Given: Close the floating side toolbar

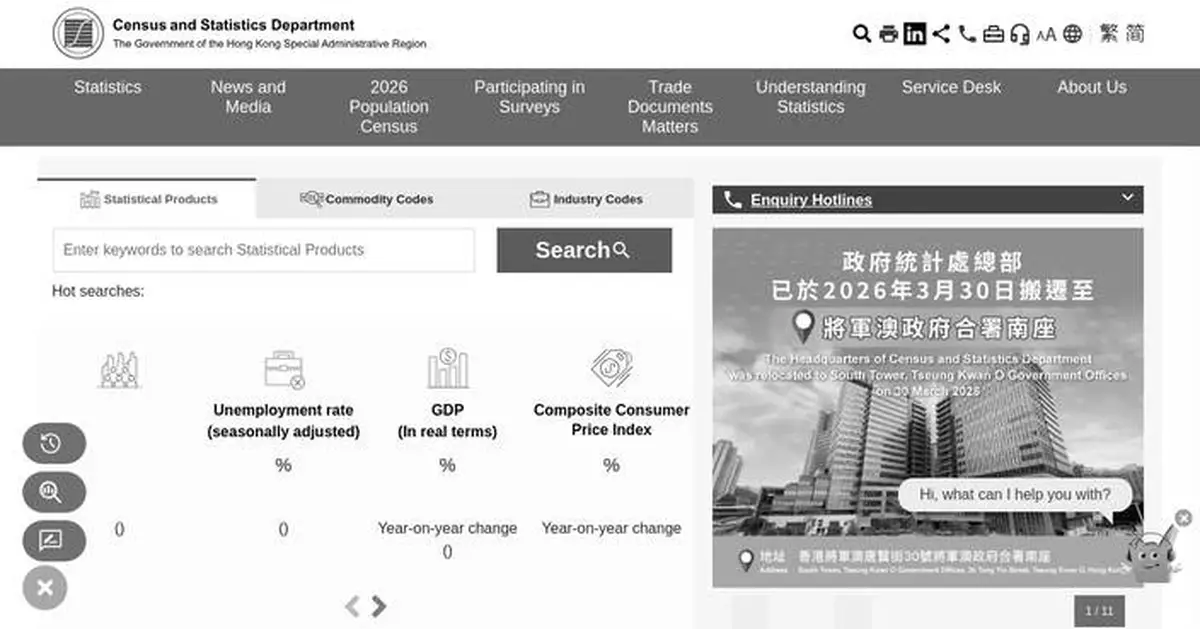Looking at the screenshot, I should [45, 588].
